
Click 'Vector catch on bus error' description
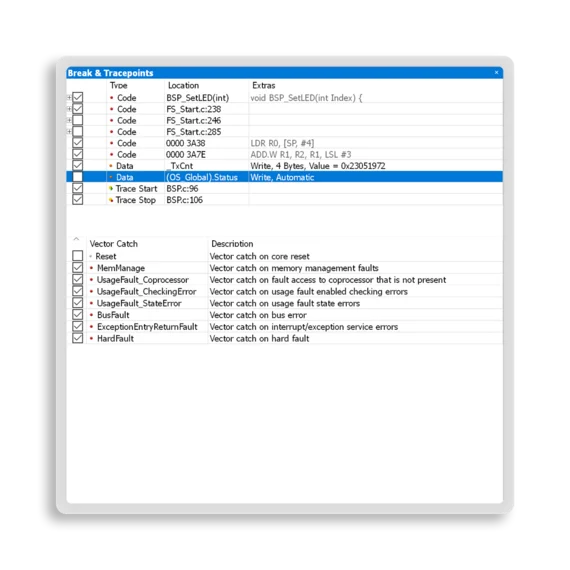[258, 315]
